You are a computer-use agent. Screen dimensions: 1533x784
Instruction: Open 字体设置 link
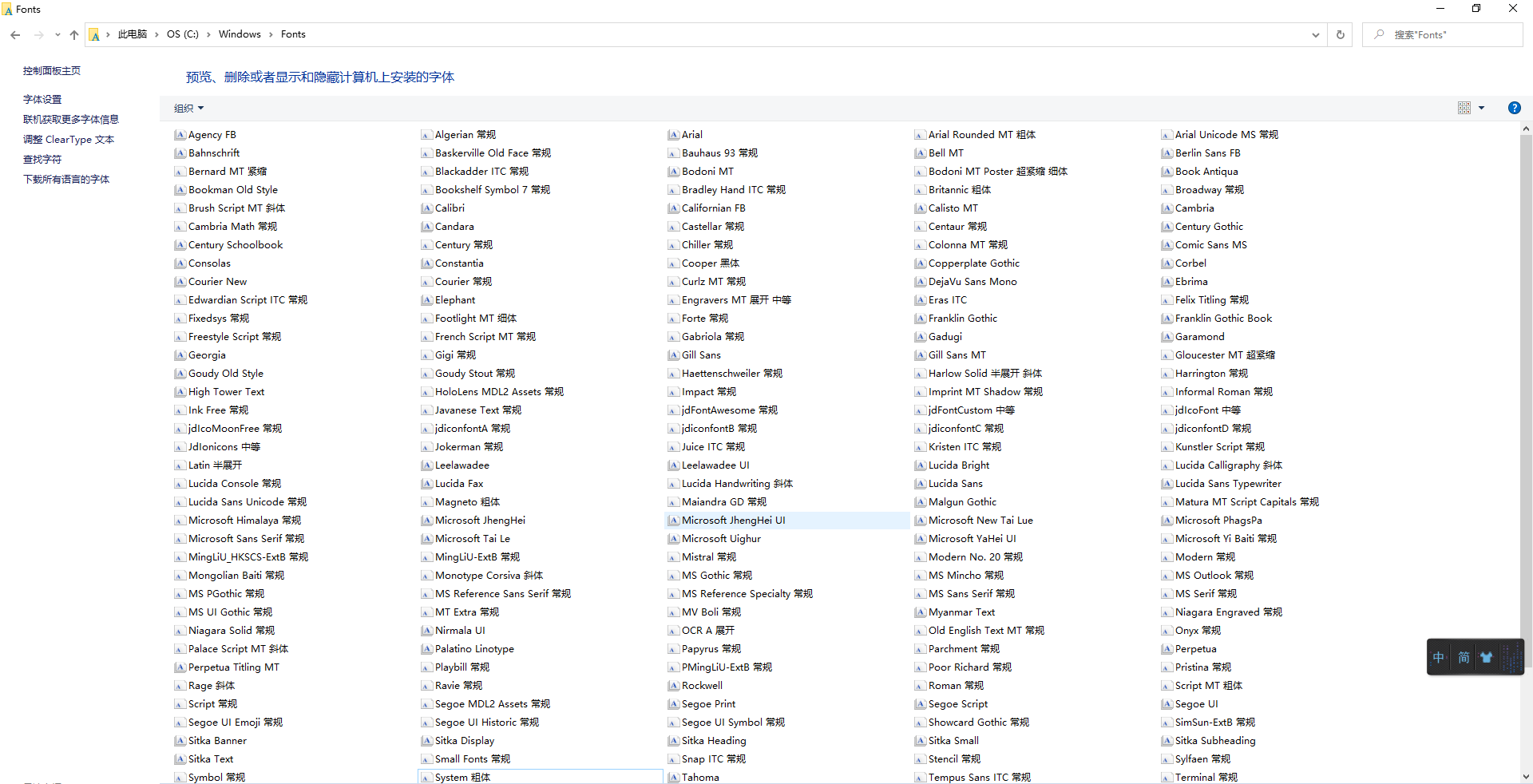[x=42, y=99]
